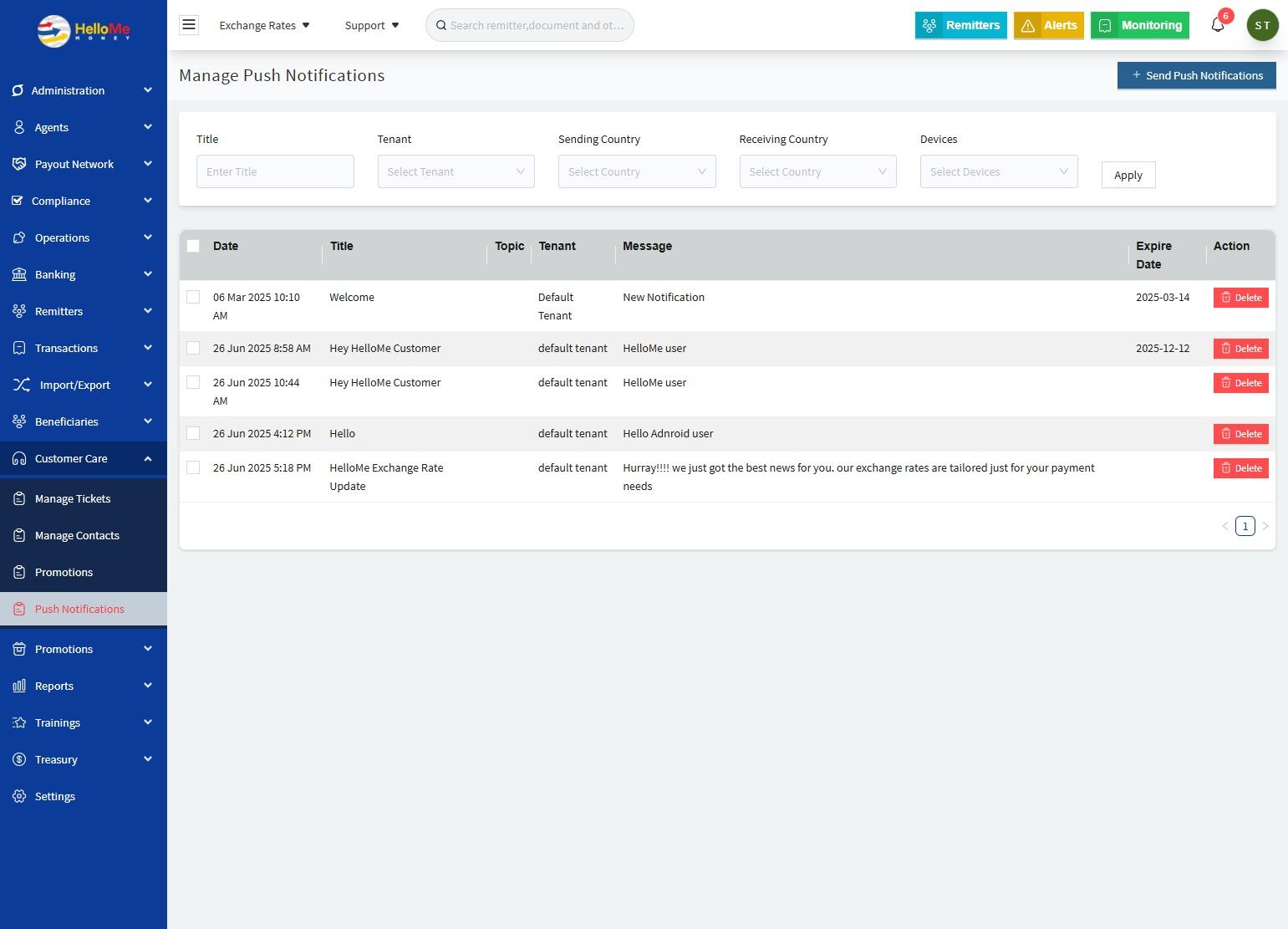Image resolution: width=1288 pixels, height=929 pixels.
Task: Click the Push Notifications clipboard icon
Action: 19,609
